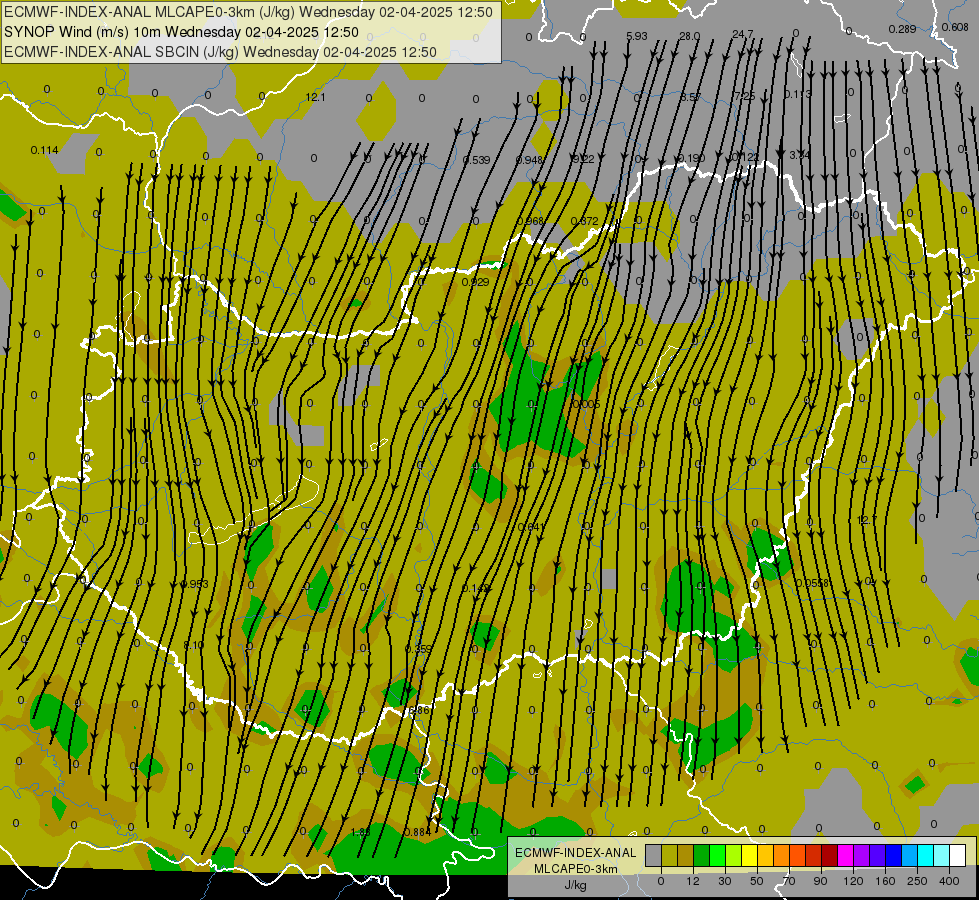Click the map value 1.88
979x900 pixels.
360,832
